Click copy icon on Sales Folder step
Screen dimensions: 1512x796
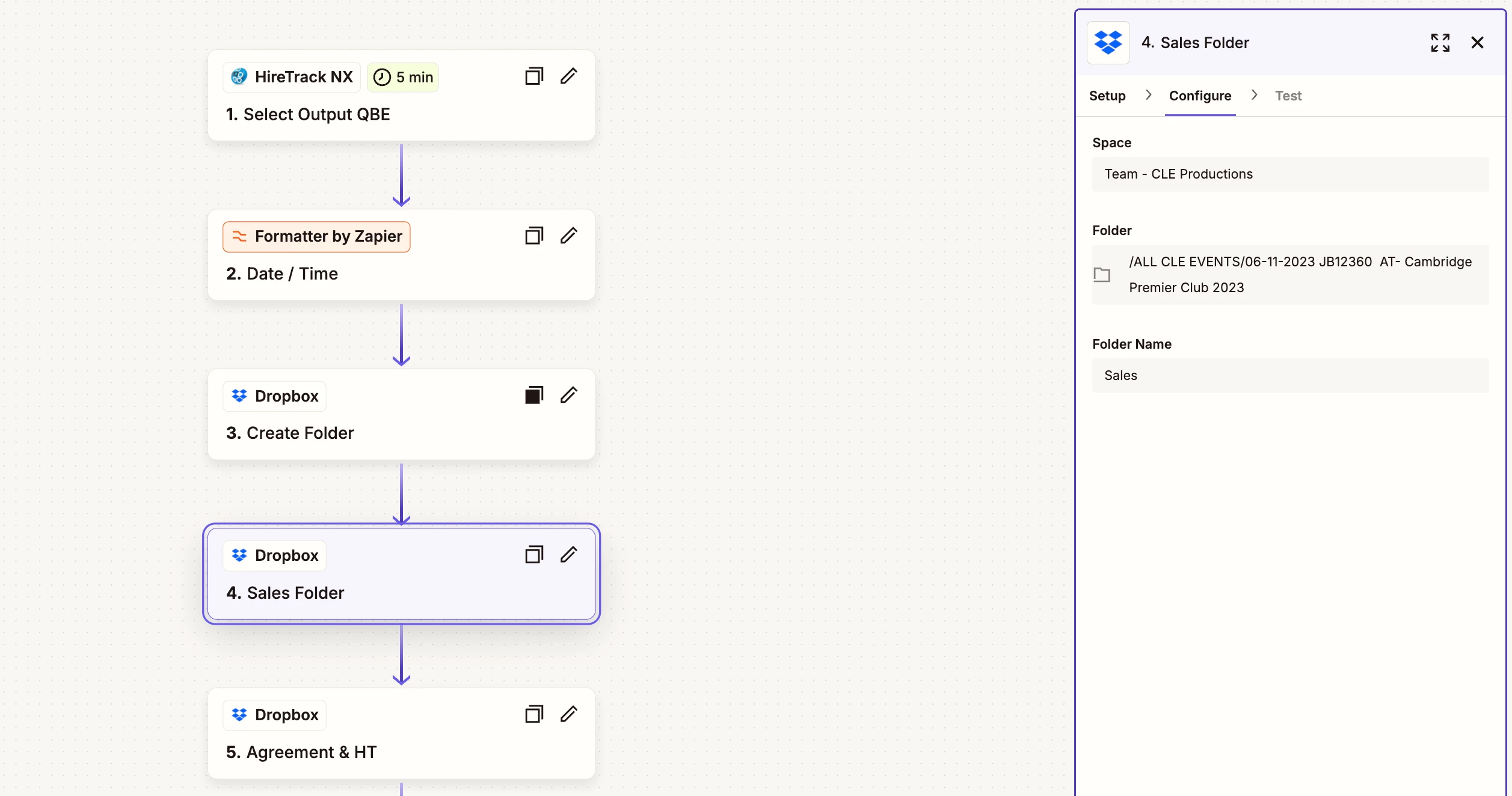point(533,554)
